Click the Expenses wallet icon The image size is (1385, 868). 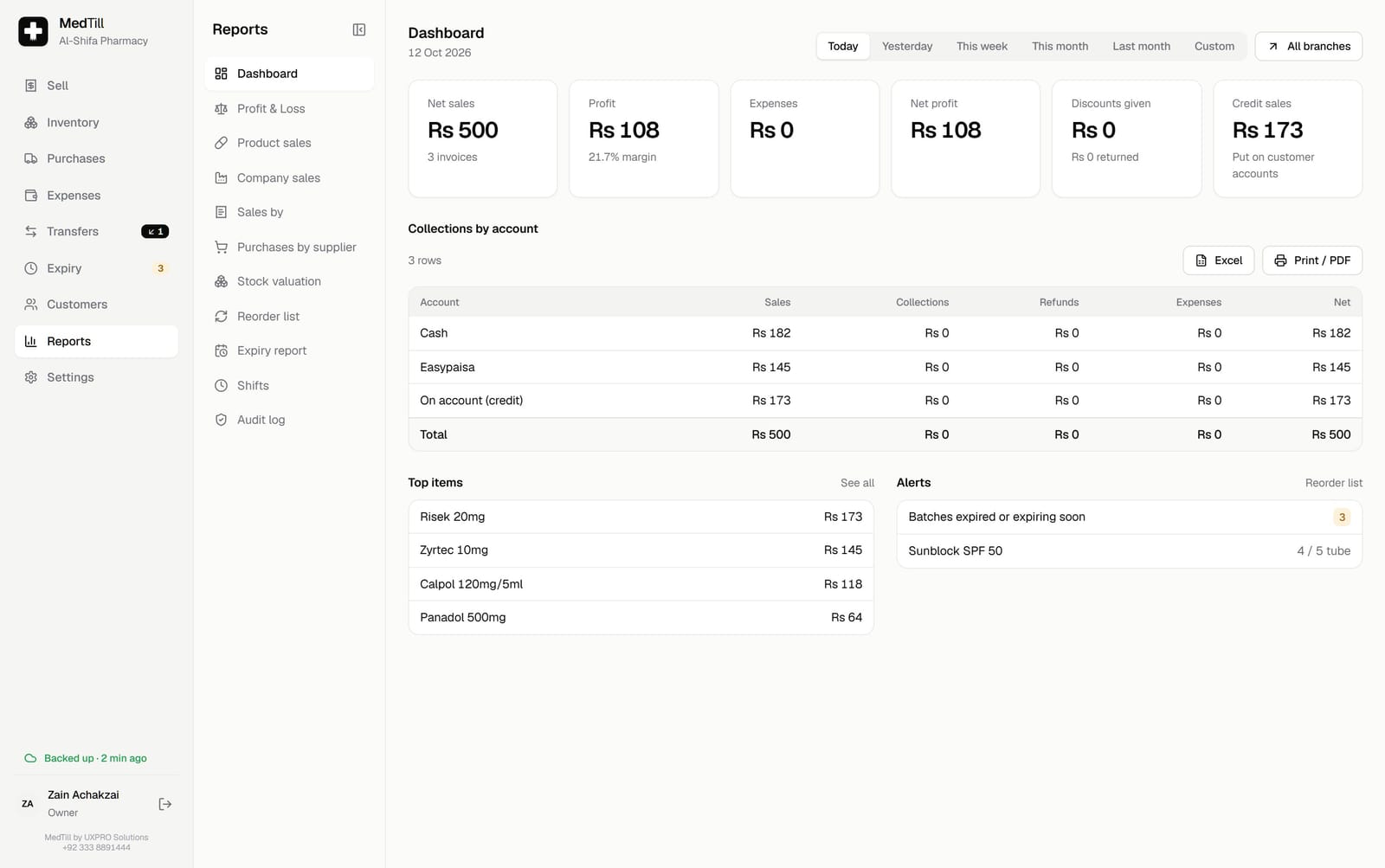31,196
